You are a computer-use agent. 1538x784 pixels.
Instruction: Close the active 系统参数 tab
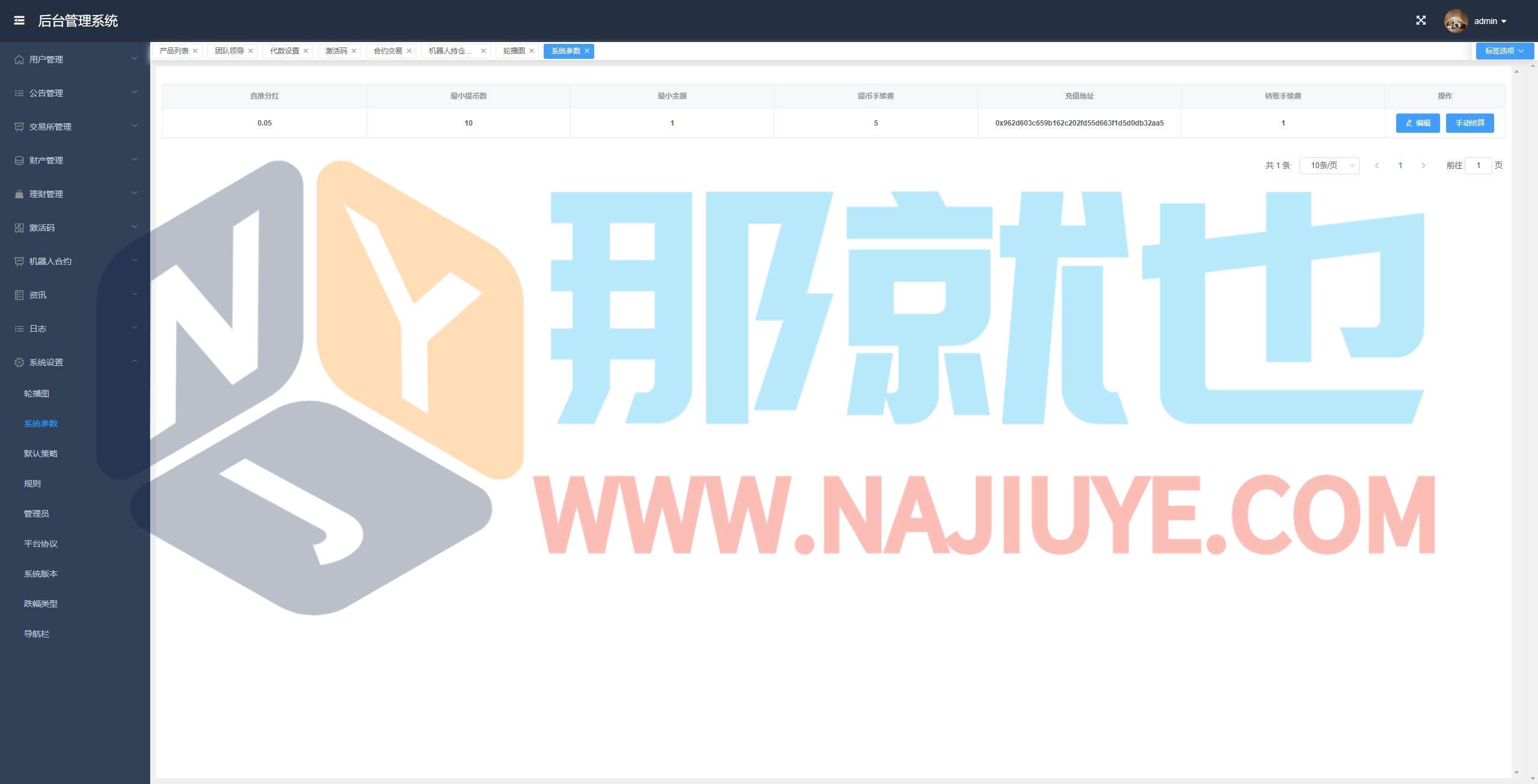pyautogui.click(x=587, y=51)
